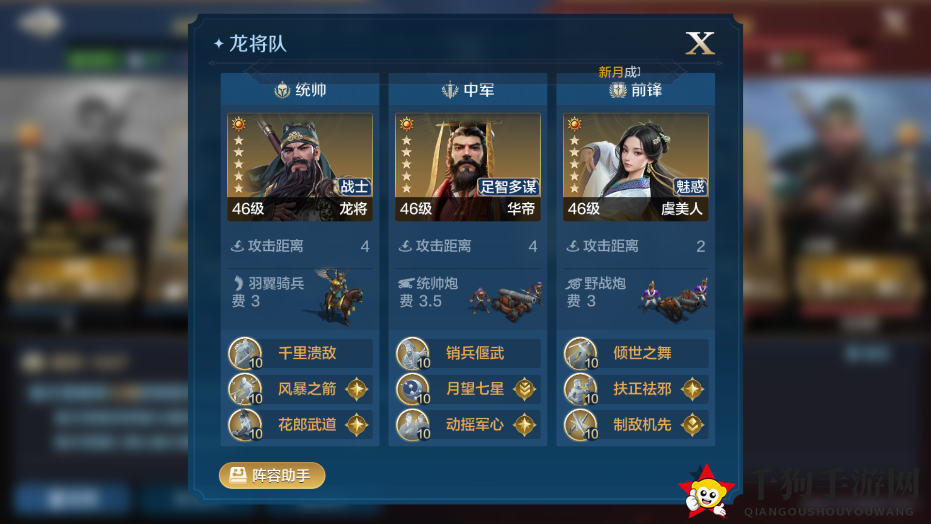Click the chevron badge beside 月望七星
This screenshot has width=931, height=524.
click(524, 389)
